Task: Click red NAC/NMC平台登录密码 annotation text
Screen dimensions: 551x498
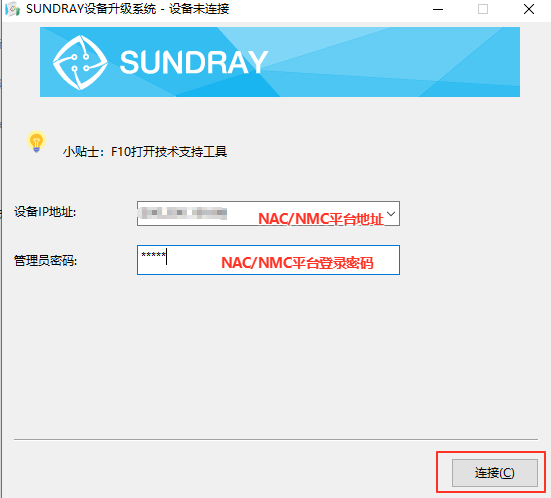Action: click(297, 263)
